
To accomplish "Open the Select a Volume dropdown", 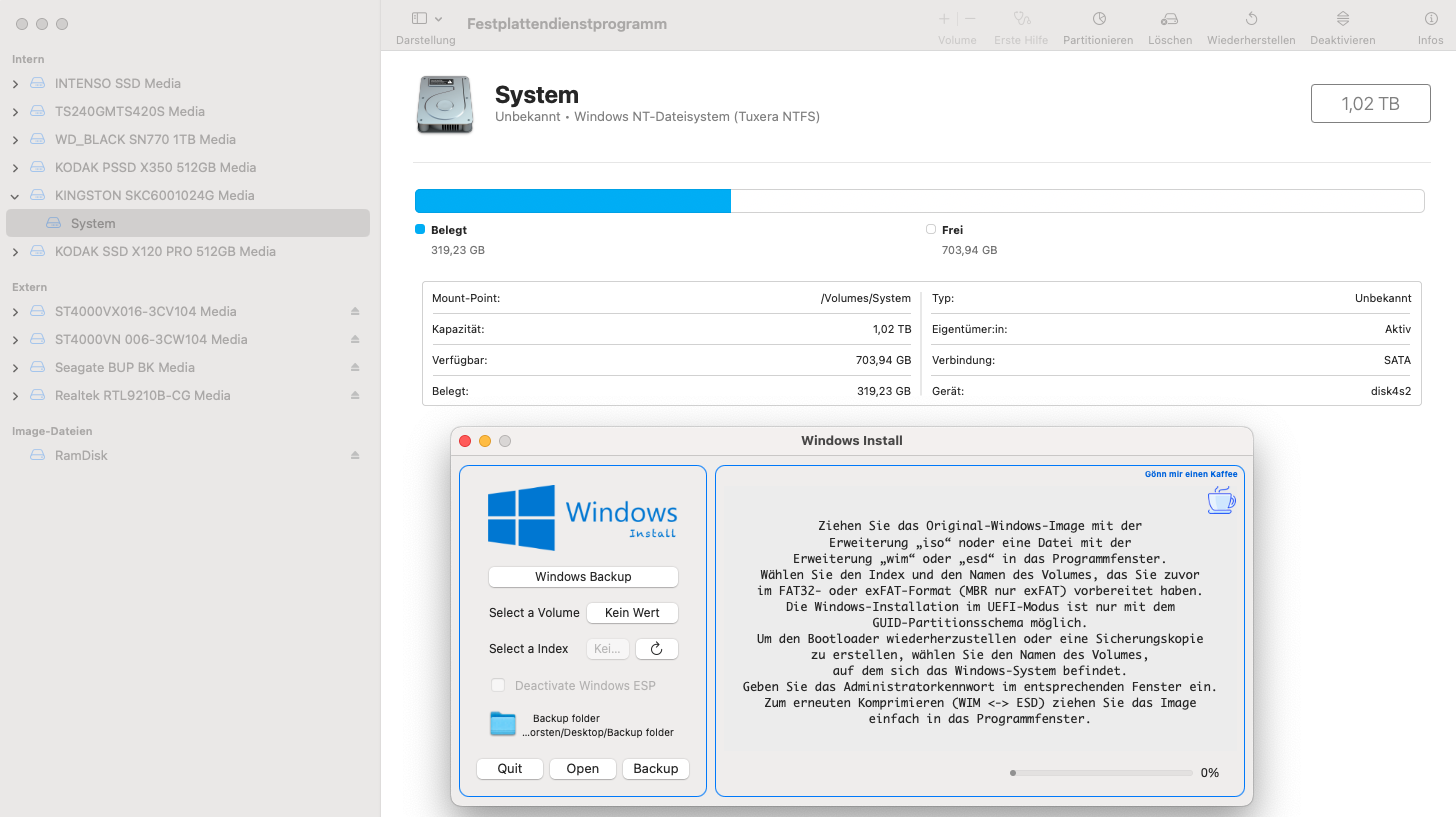I will [x=633, y=613].
